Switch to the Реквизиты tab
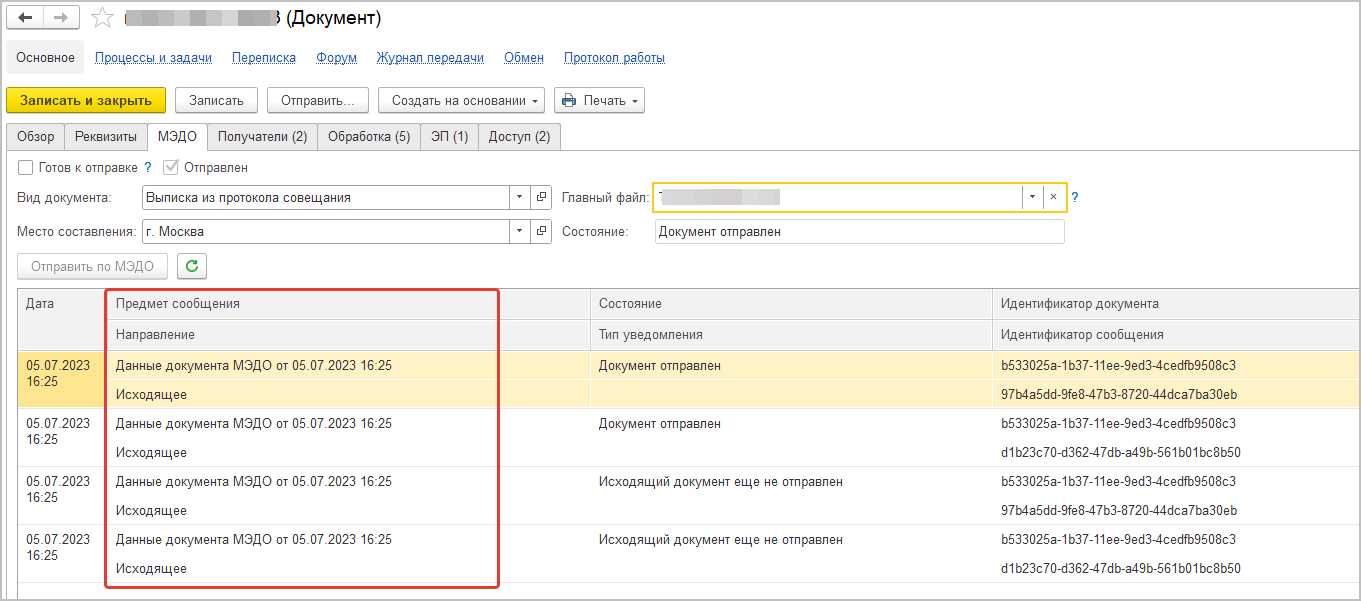 click(106, 137)
